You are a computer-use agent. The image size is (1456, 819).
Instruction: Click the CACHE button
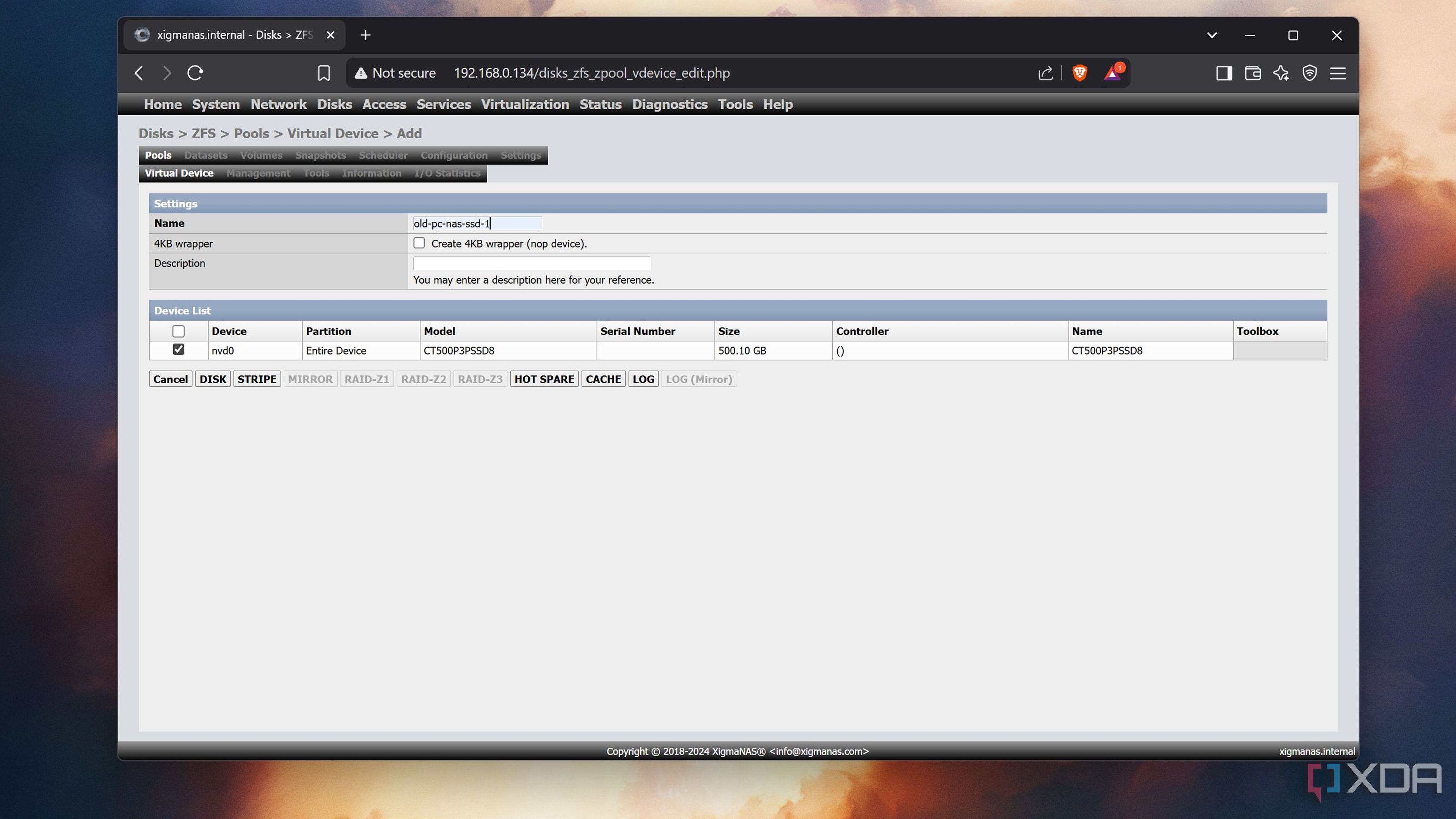pos(603,379)
